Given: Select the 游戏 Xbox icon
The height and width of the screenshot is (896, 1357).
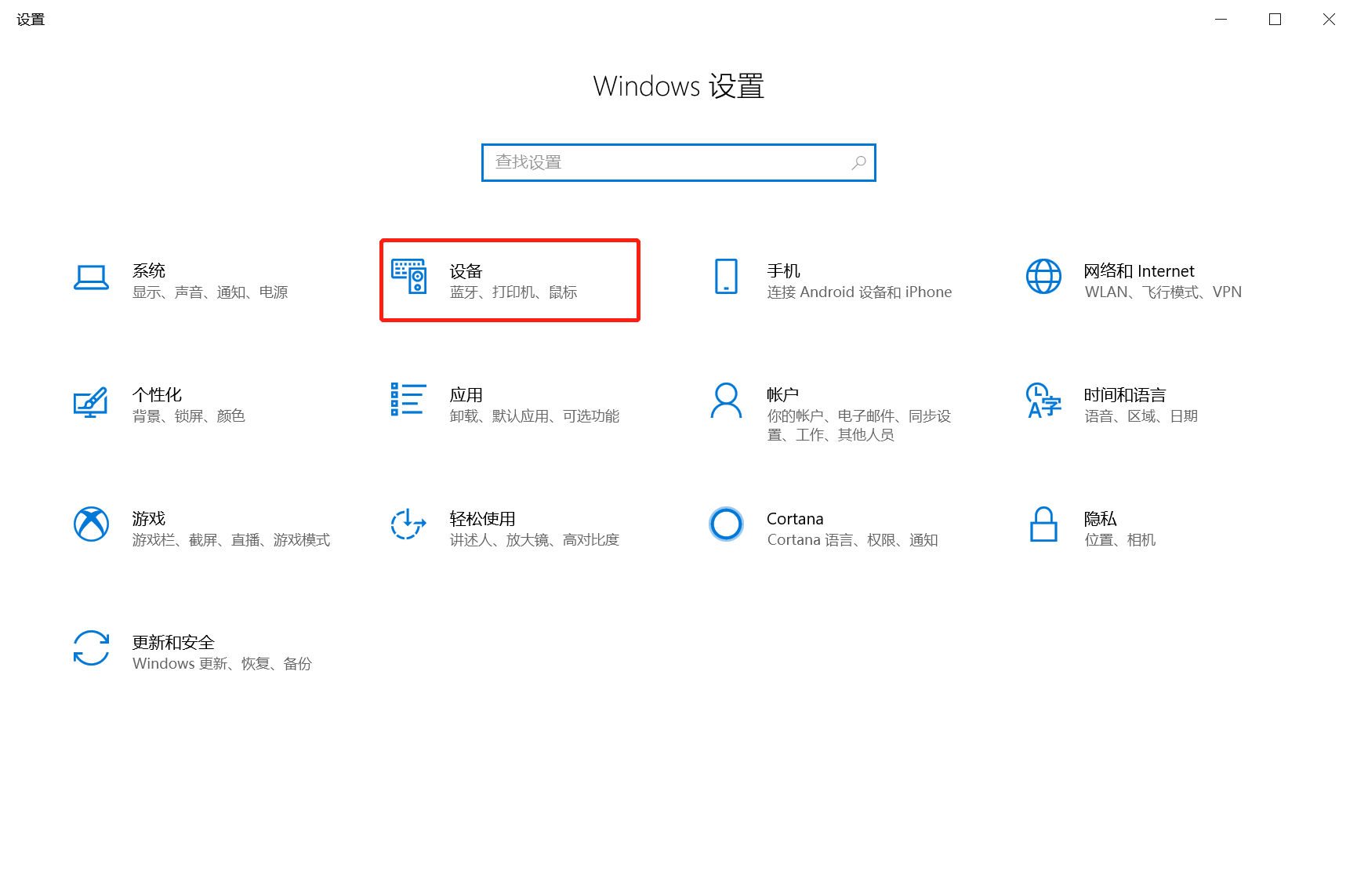Looking at the screenshot, I should (x=90, y=524).
